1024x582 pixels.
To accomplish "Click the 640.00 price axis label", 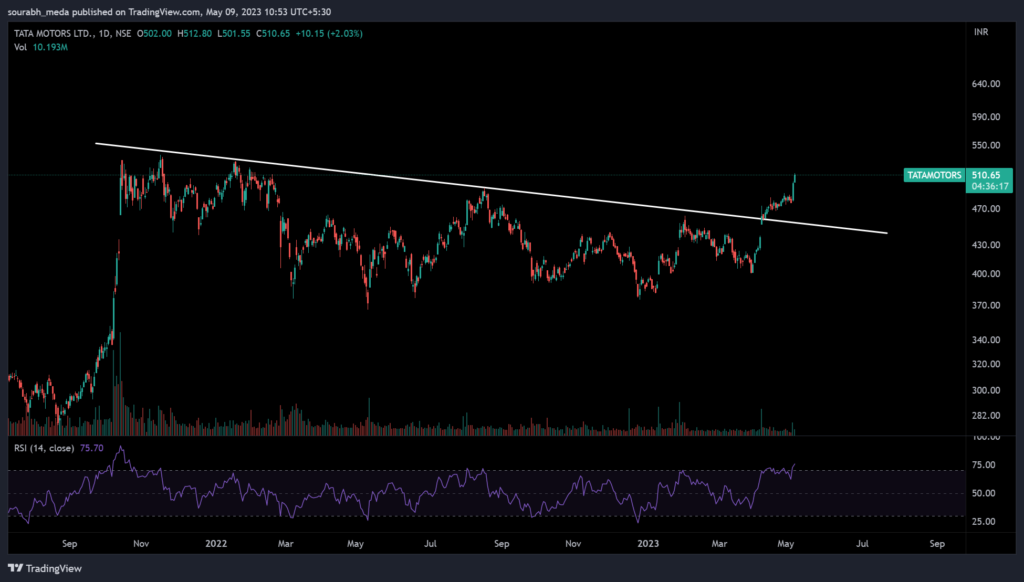I will click(986, 84).
